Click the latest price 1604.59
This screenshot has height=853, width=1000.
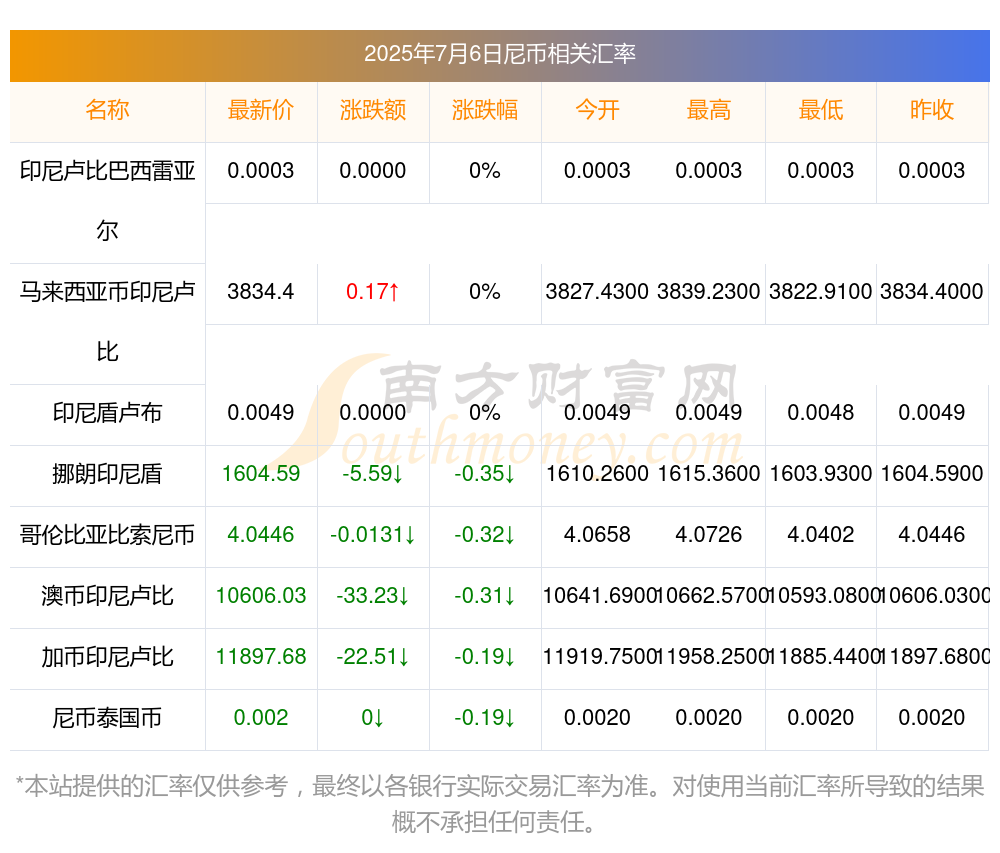pyautogui.click(x=260, y=474)
